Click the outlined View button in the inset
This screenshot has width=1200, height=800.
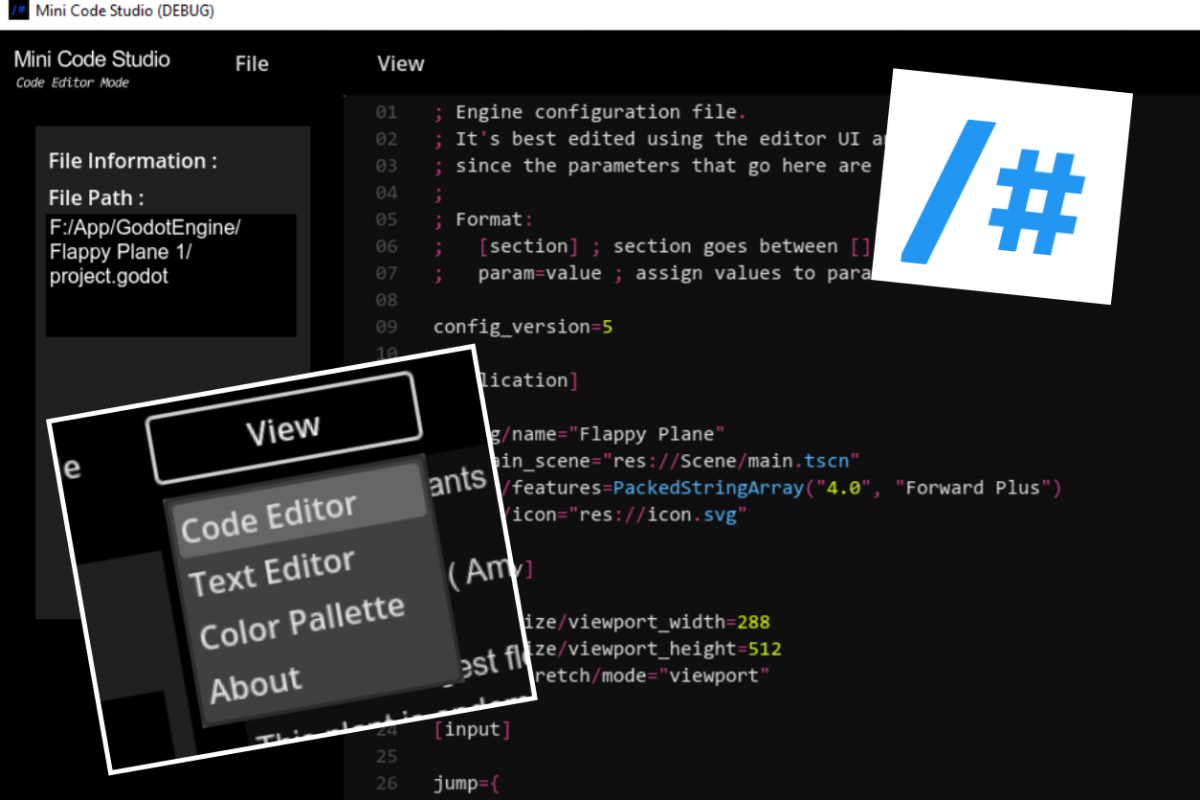(282, 430)
